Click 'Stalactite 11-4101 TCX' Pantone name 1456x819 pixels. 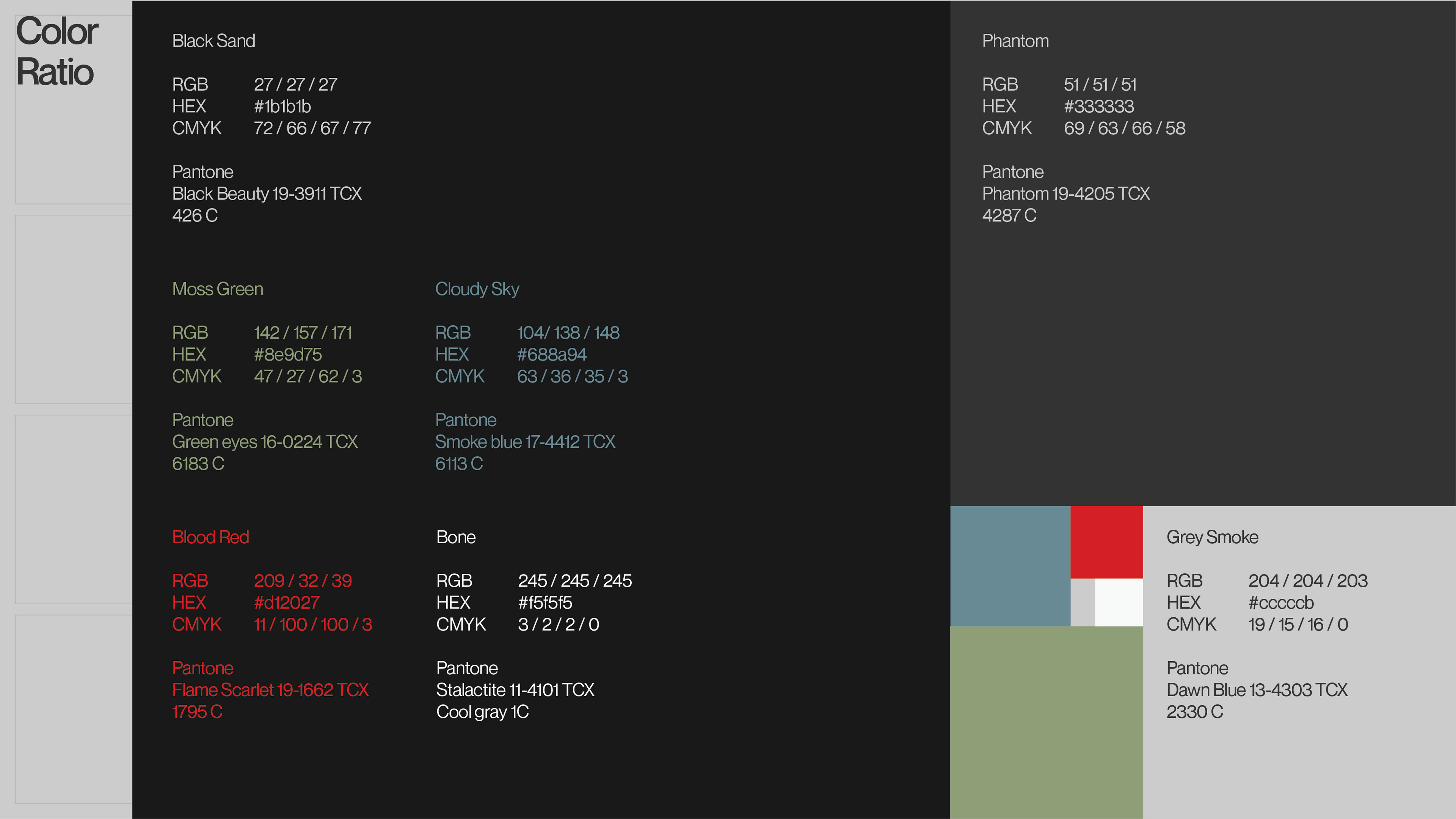coord(516,690)
